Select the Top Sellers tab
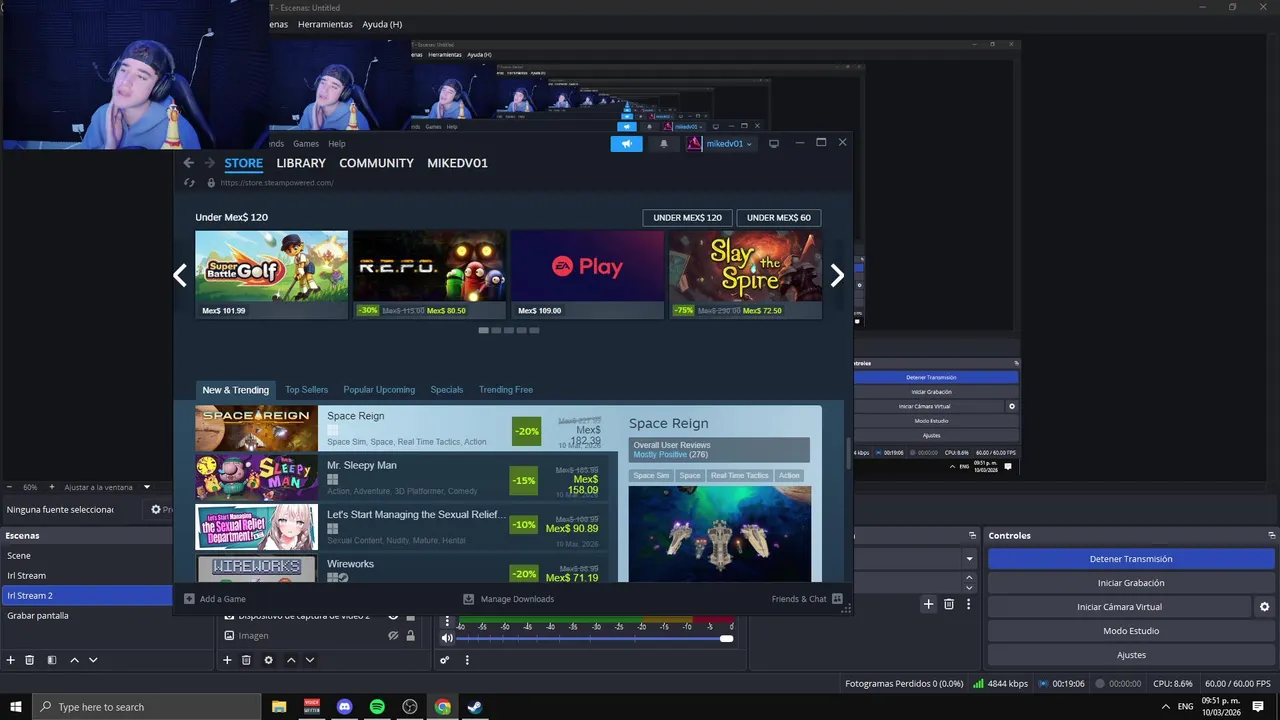This screenshot has width=1280, height=720. pos(306,390)
